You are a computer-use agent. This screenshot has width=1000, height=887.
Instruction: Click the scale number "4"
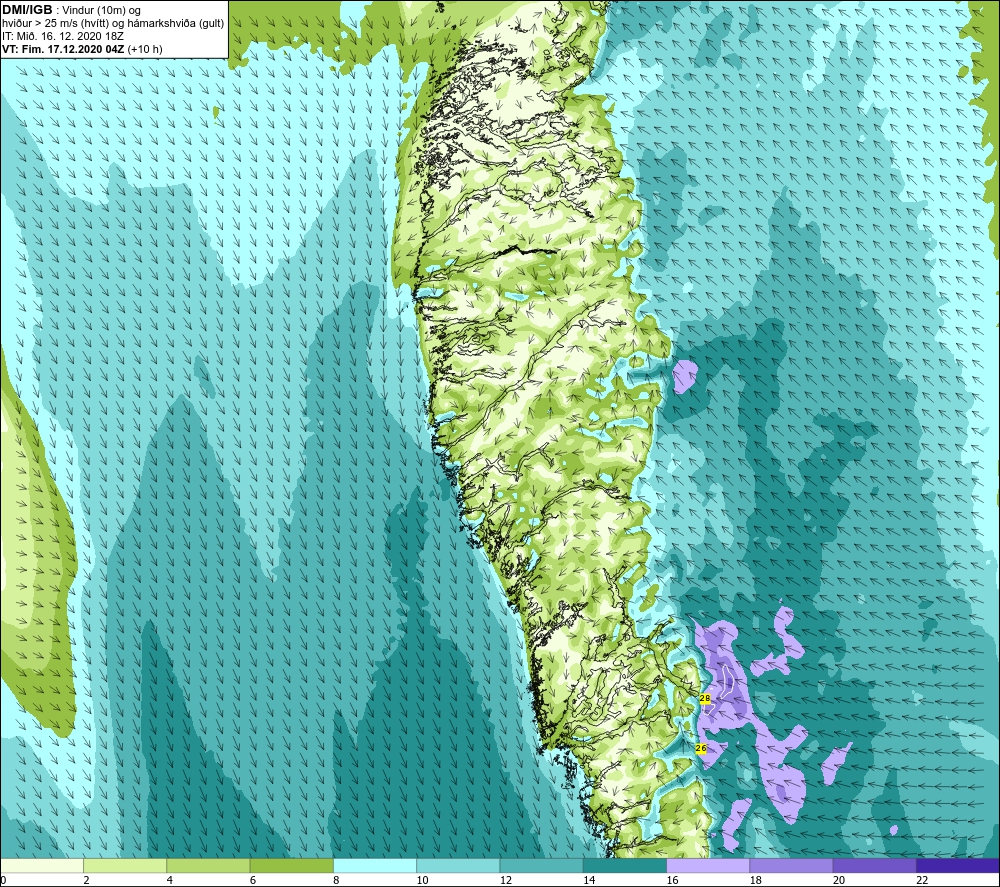pyautogui.click(x=169, y=881)
